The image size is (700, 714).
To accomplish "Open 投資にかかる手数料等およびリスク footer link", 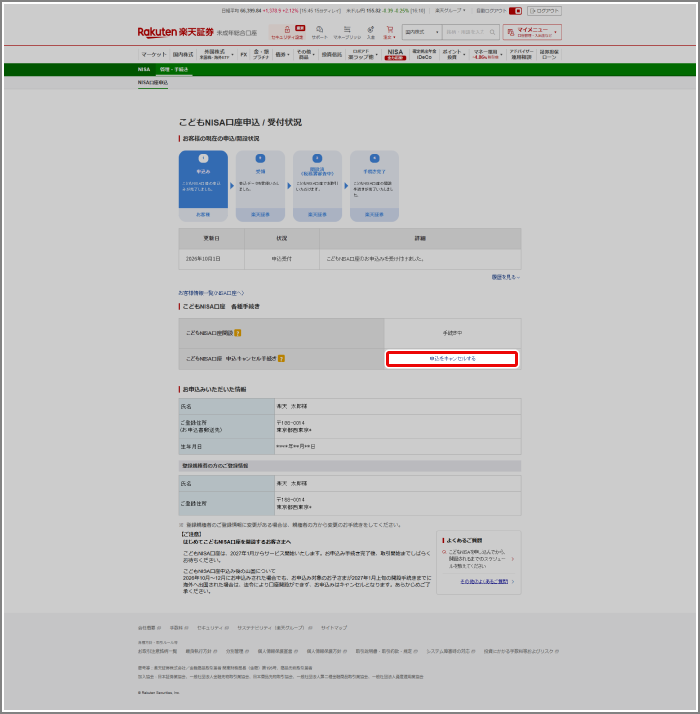I will (x=519, y=652).
